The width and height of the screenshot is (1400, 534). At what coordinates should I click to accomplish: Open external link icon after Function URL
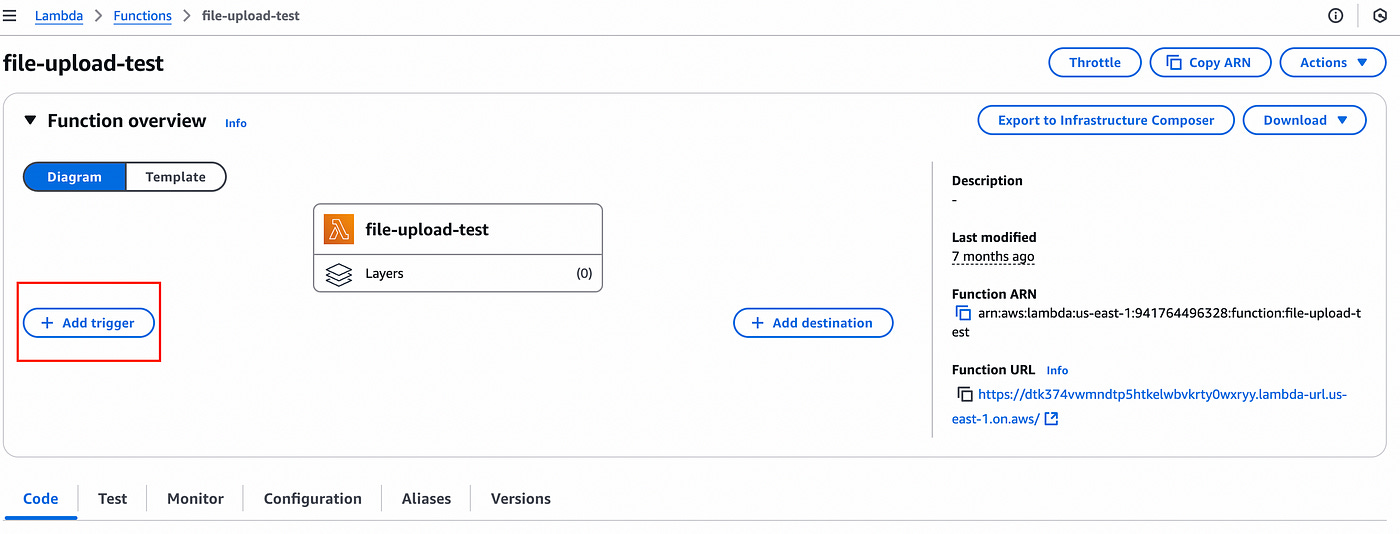(x=1051, y=419)
